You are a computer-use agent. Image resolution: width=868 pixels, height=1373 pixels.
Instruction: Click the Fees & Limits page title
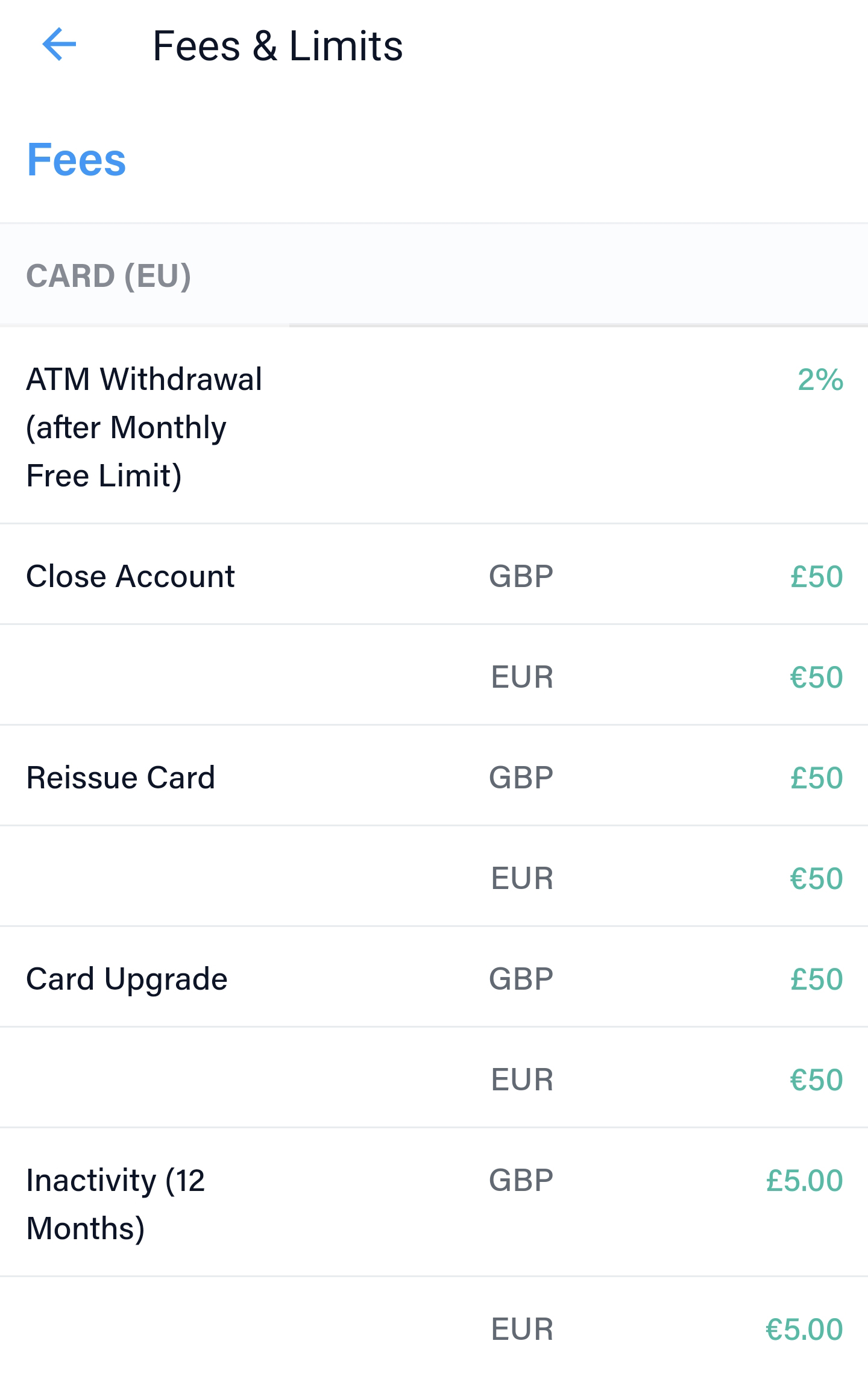[277, 46]
